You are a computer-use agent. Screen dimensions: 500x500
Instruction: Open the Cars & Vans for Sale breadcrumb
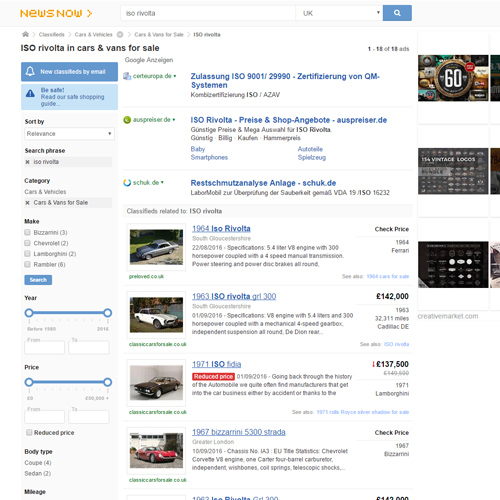(159, 35)
